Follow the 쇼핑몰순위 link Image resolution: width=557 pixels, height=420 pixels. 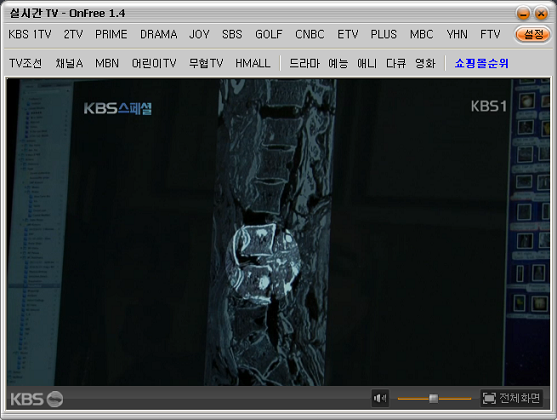(x=481, y=63)
